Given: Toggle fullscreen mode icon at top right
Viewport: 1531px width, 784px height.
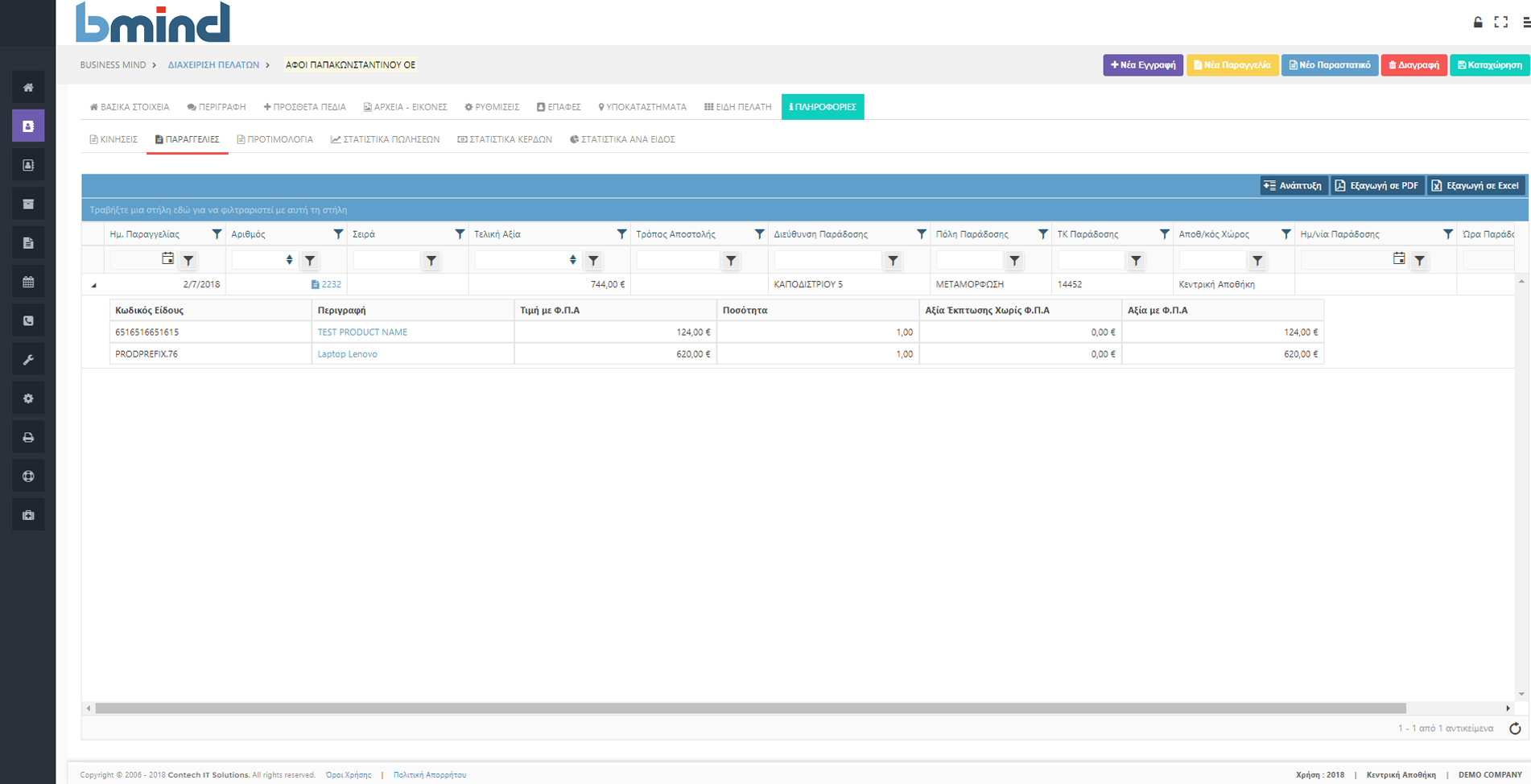Looking at the screenshot, I should (1500, 22).
